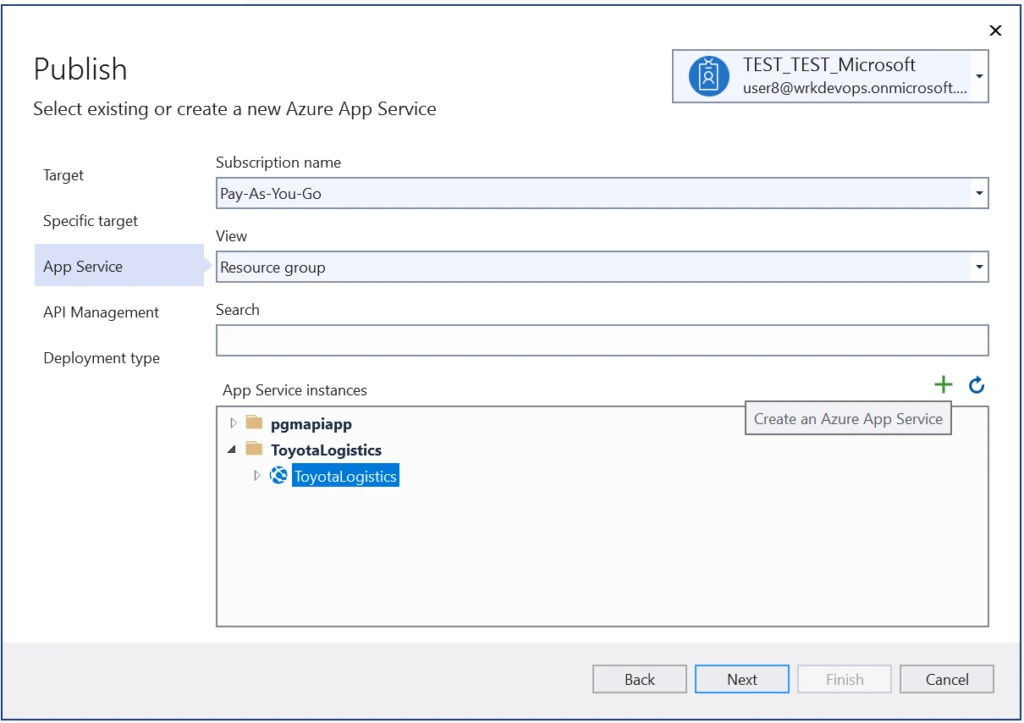Cancel the publish wizard
This screenshot has height=723, width=1024.
(946, 678)
